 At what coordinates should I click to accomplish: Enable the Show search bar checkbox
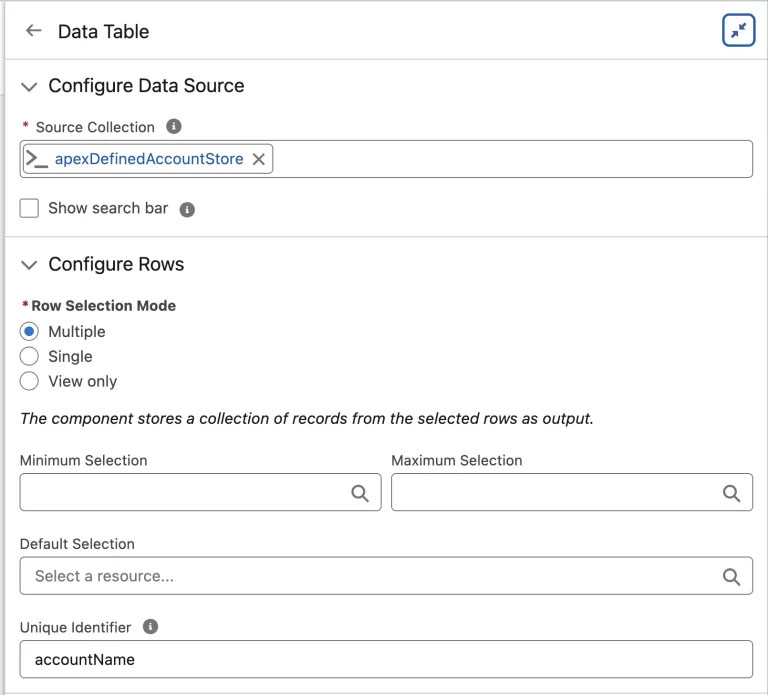30,209
